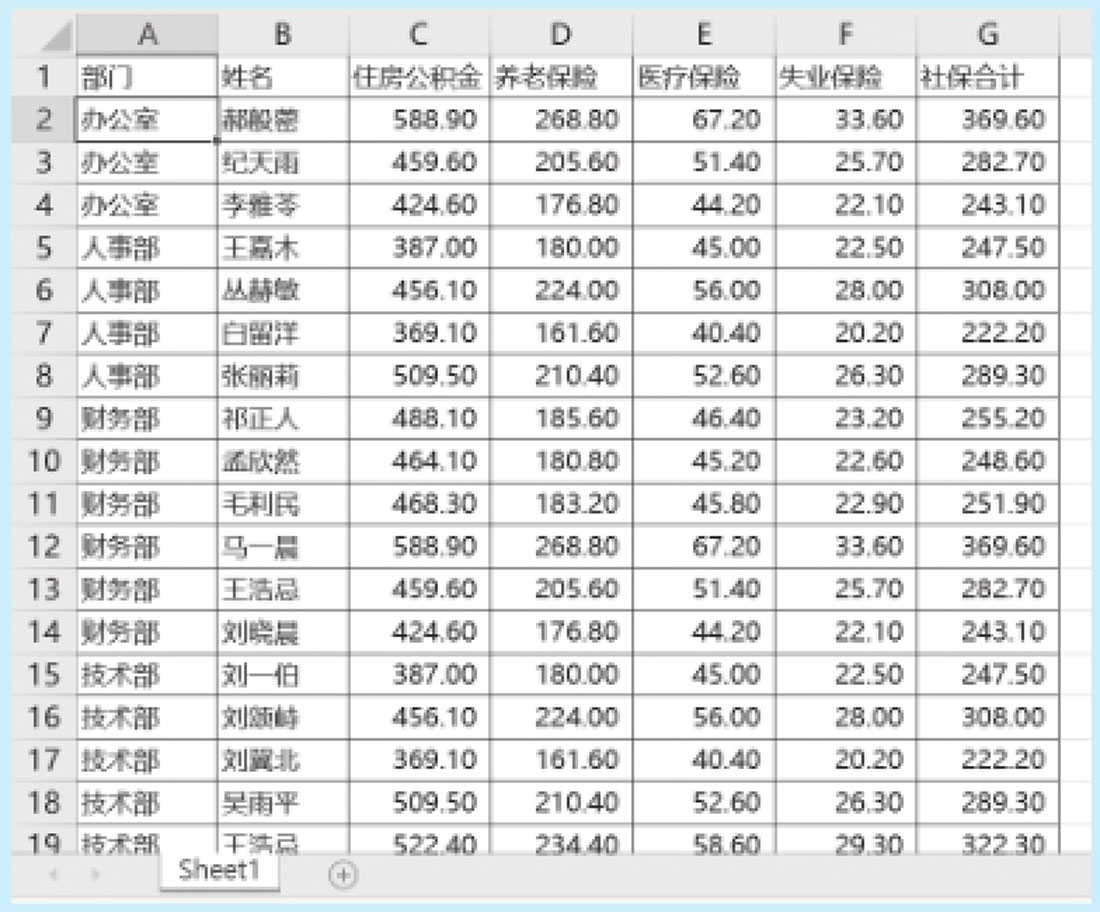
Task: Select the name cell 孟欣然
Action: pos(283,462)
